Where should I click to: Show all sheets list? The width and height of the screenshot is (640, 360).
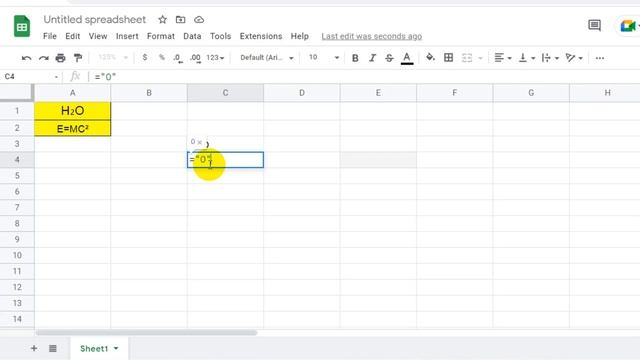(53, 348)
